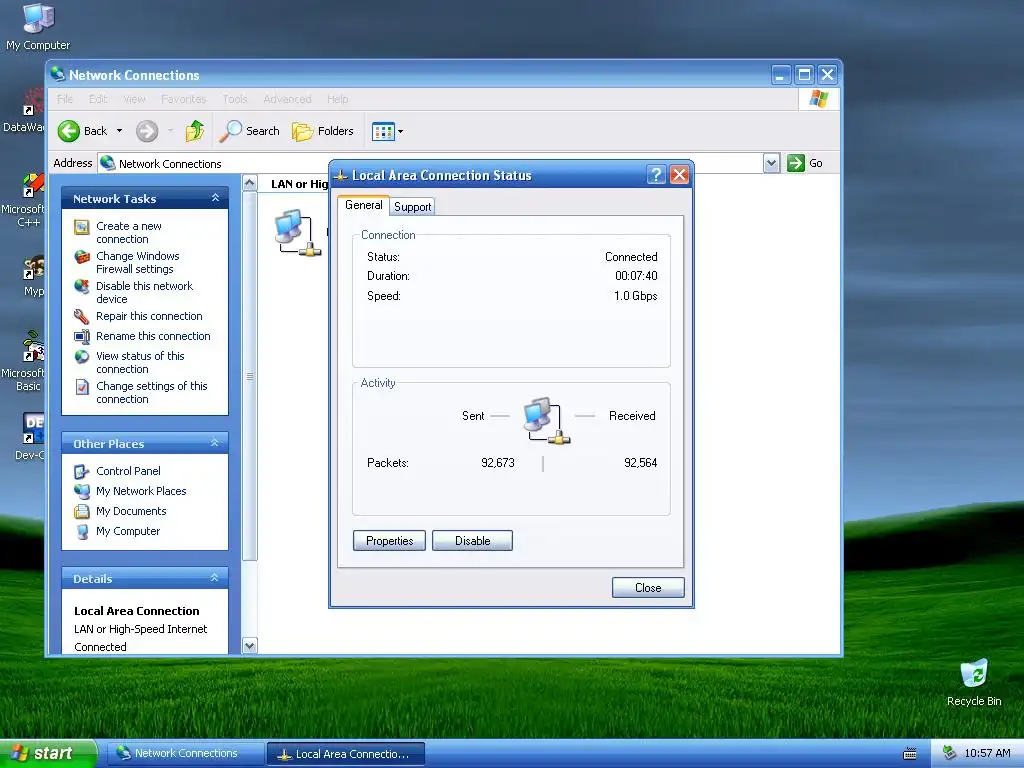The height and width of the screenshot is (768, 1024).
Task: Switch to the Support tab
Action: click(412, 207)
